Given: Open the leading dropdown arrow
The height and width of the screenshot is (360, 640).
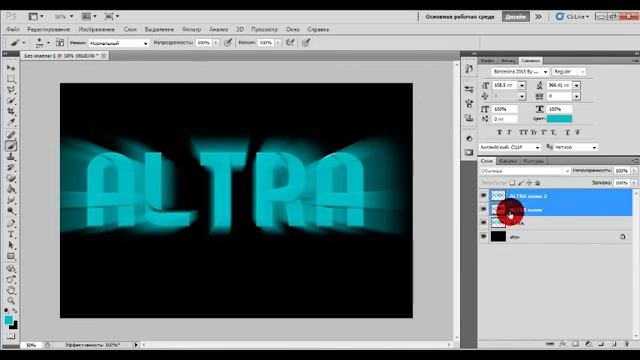Looking at the screenshot, I should coord(576,85).
